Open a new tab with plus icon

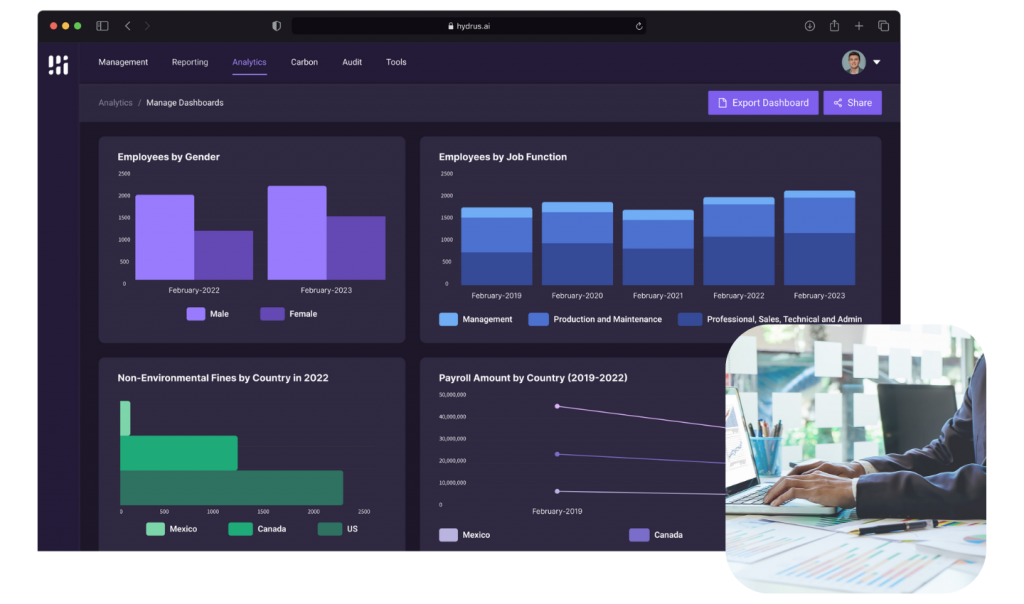tap(859, 26)
